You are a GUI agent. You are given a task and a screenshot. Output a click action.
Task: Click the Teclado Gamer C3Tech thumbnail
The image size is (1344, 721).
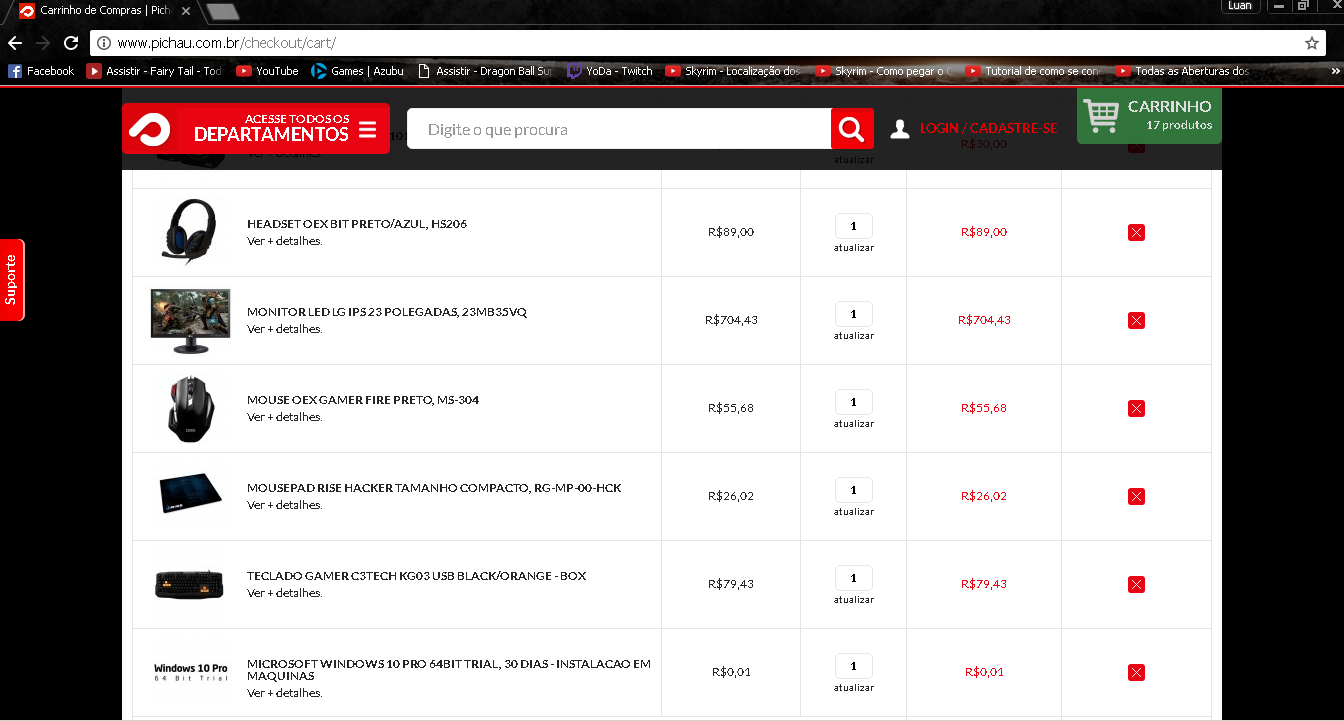coord(190,584)
